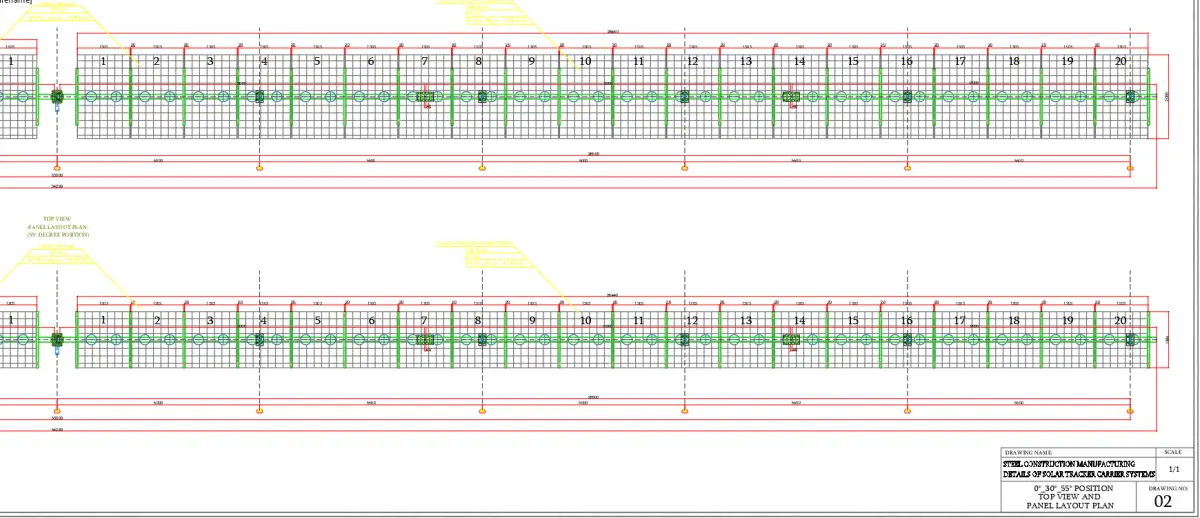Select 'STEEL CONSTRUCTION MANUFACTURING' title text
The image size is (1200, 518).
1070,464
